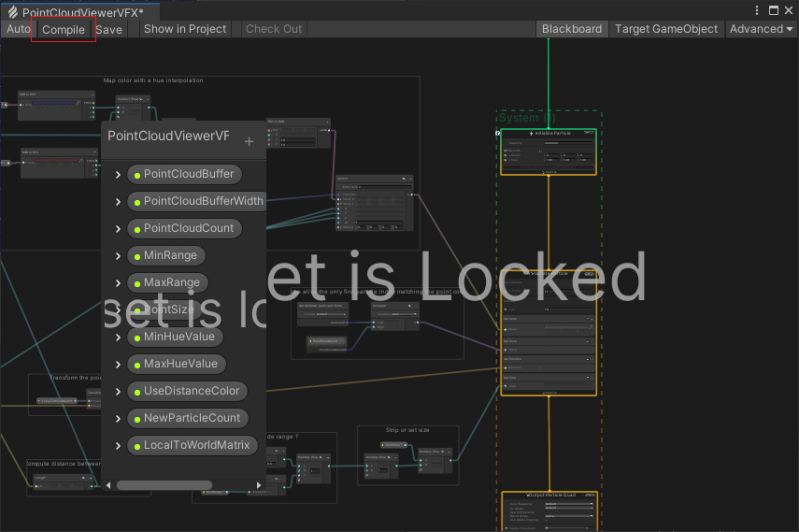The height and width of the screenshot is (532, 799).
Task: Select the UseDistanceColor property pill
Action: click(x=188, y=390)
